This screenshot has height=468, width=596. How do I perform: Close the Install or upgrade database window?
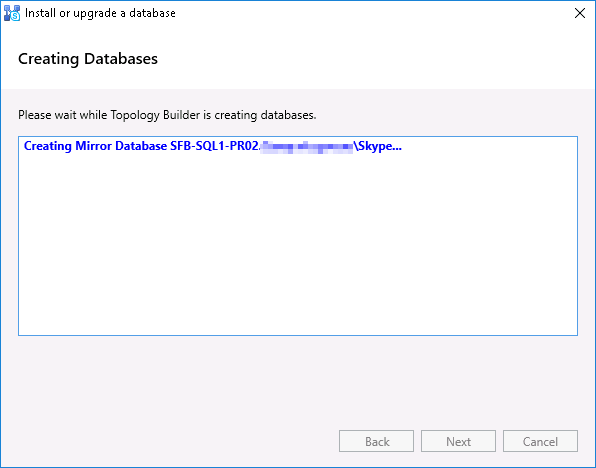tap(580, 13)
